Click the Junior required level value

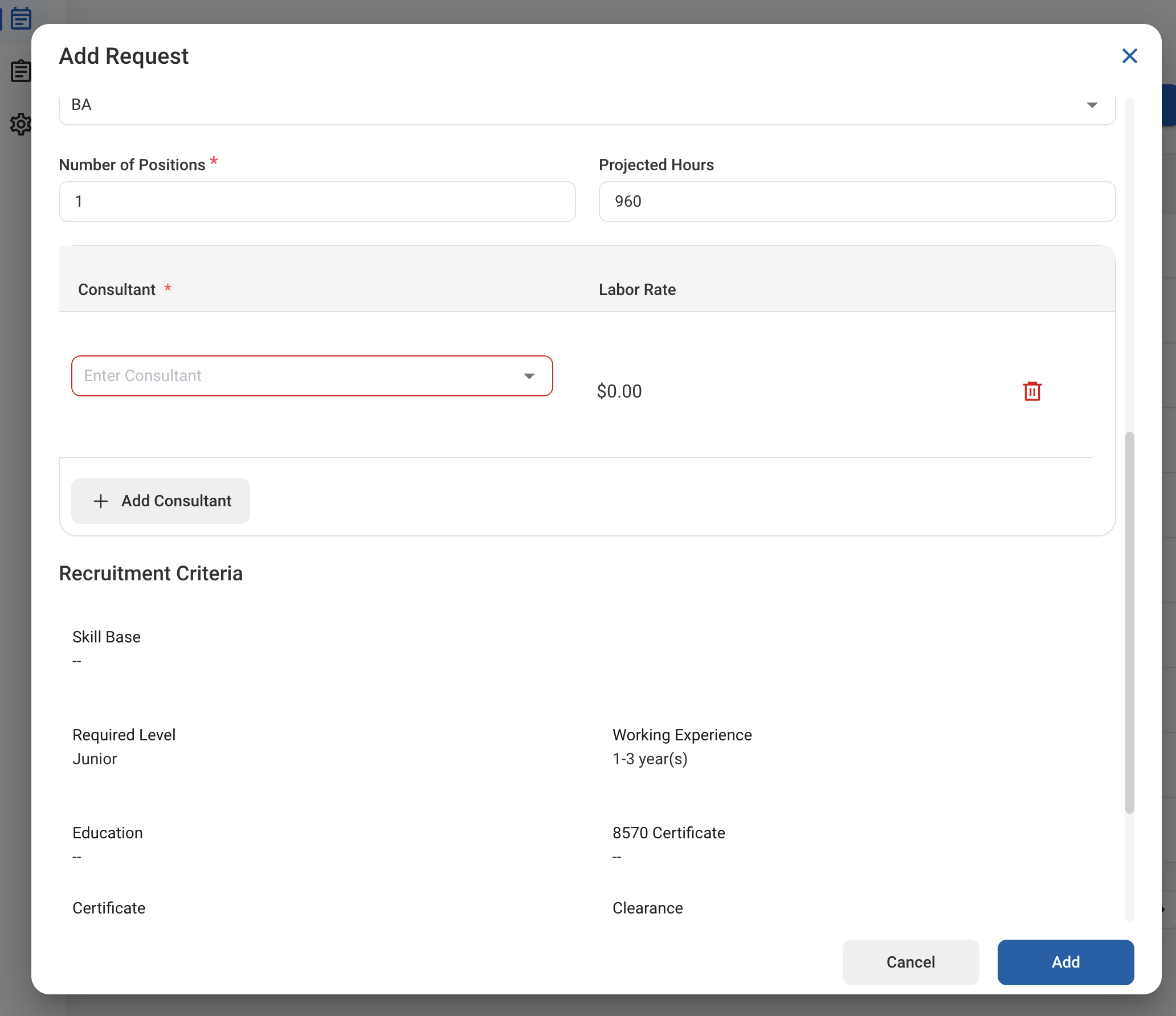pos(95,759)
